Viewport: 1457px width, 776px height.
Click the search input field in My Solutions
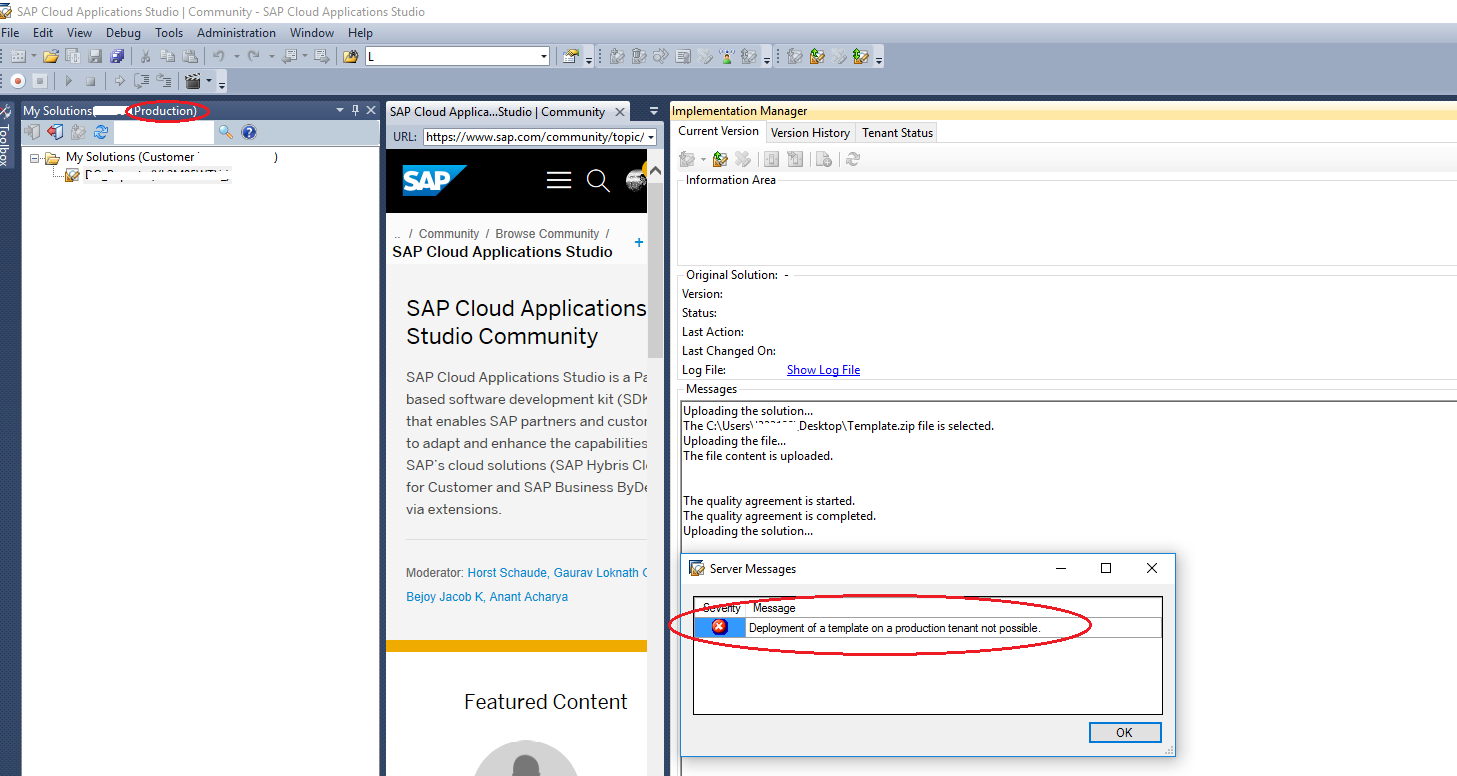click(x=164, y=132)
